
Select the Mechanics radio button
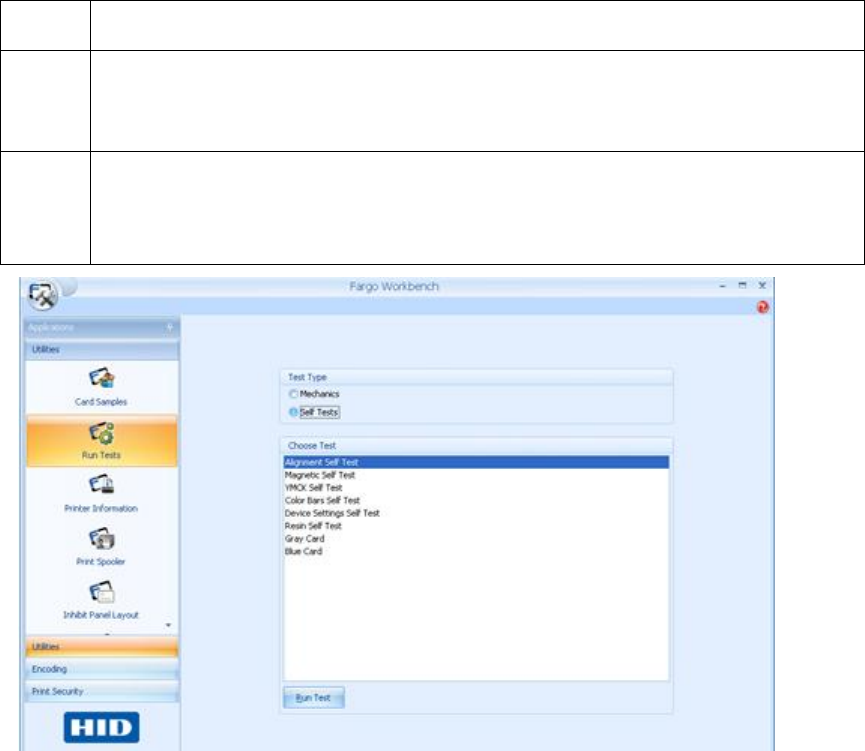pyautogui.click(x=293, y=394)
